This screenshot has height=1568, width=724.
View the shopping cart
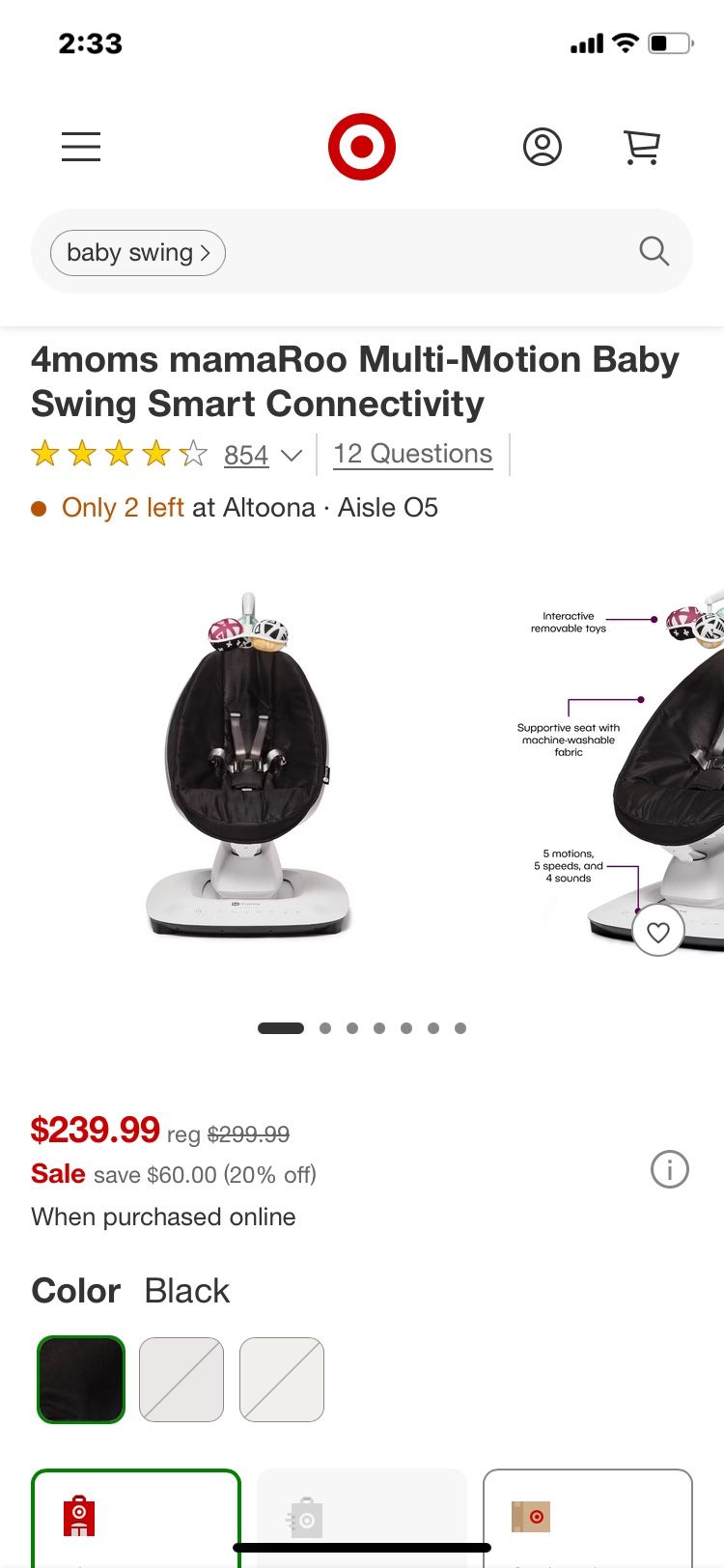[x=642, y=147]
